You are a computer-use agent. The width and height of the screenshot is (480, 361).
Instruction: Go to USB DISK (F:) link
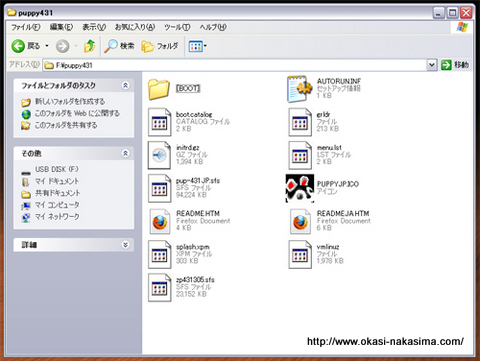tap(57, 169)
